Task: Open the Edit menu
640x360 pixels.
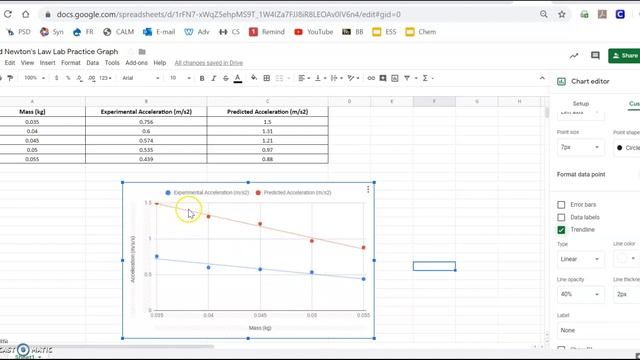Action: pos(10,63)
